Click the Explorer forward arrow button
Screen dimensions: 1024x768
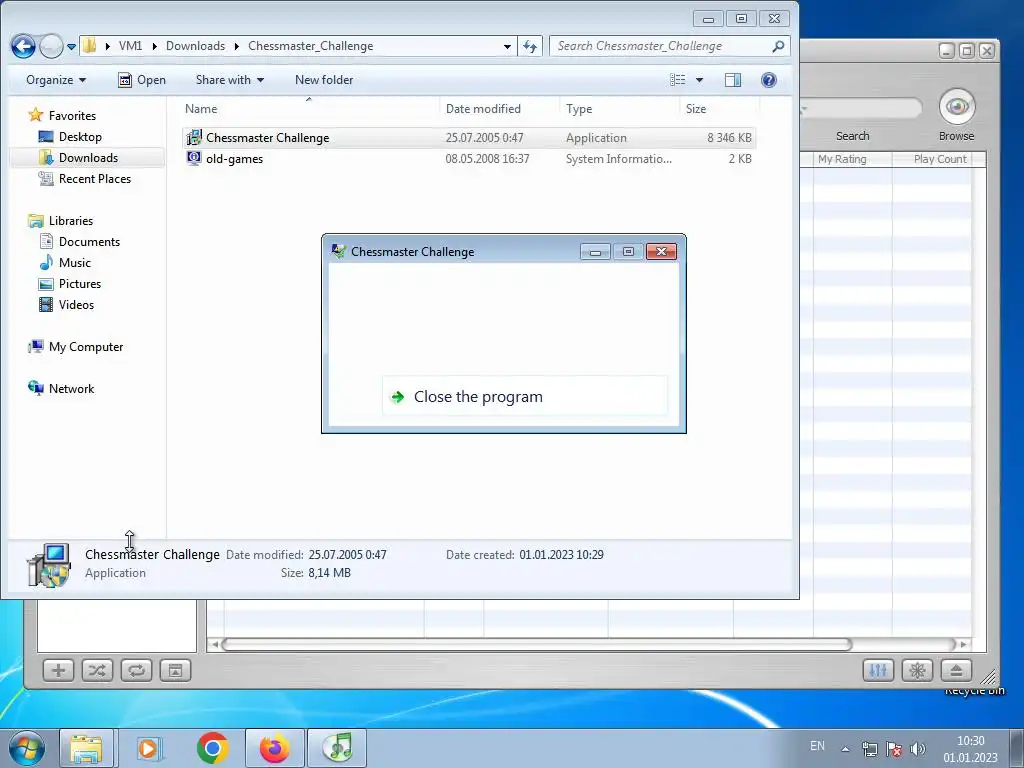point(51,46)
